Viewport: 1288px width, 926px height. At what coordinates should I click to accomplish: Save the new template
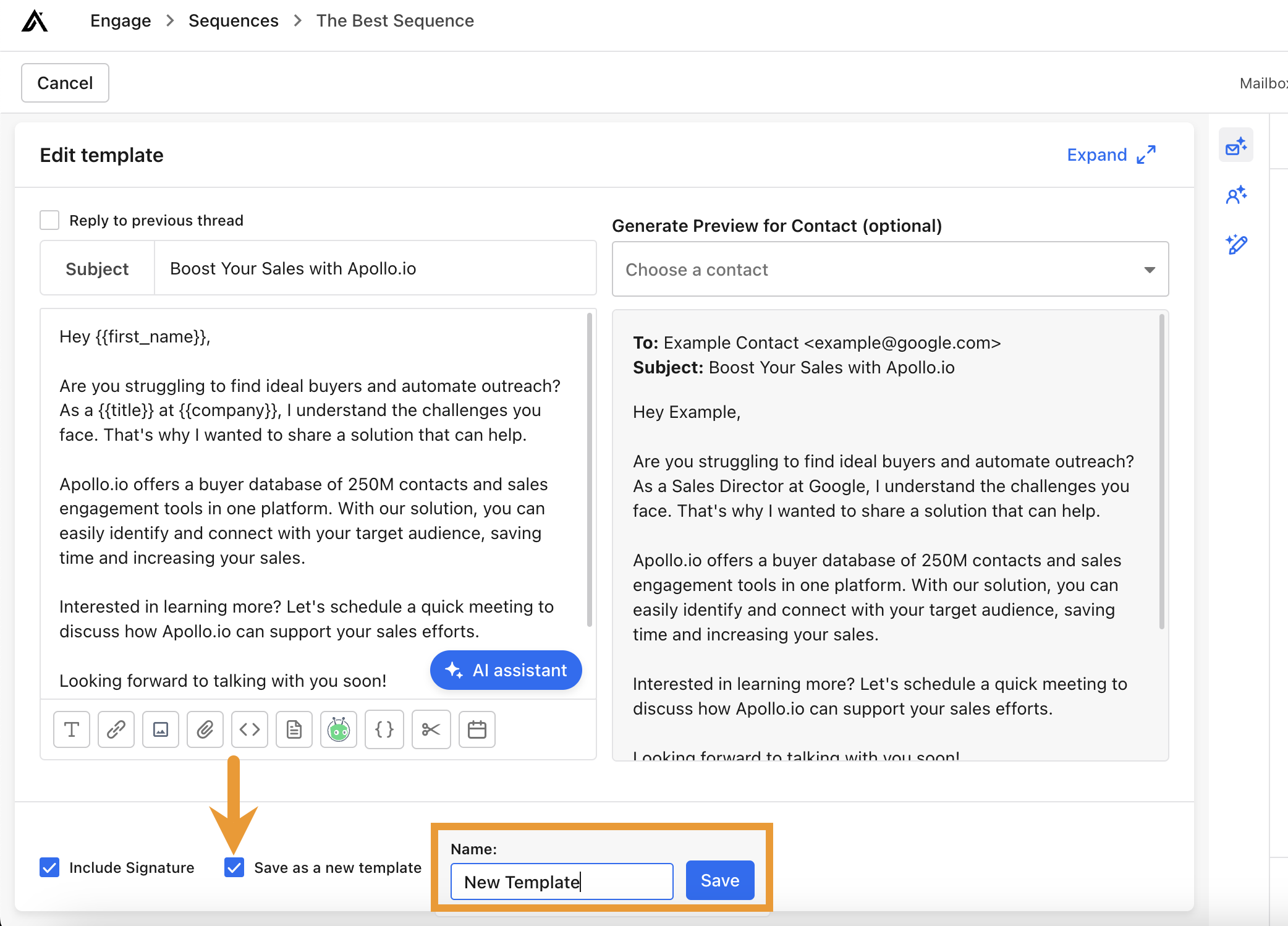[720, 880]
